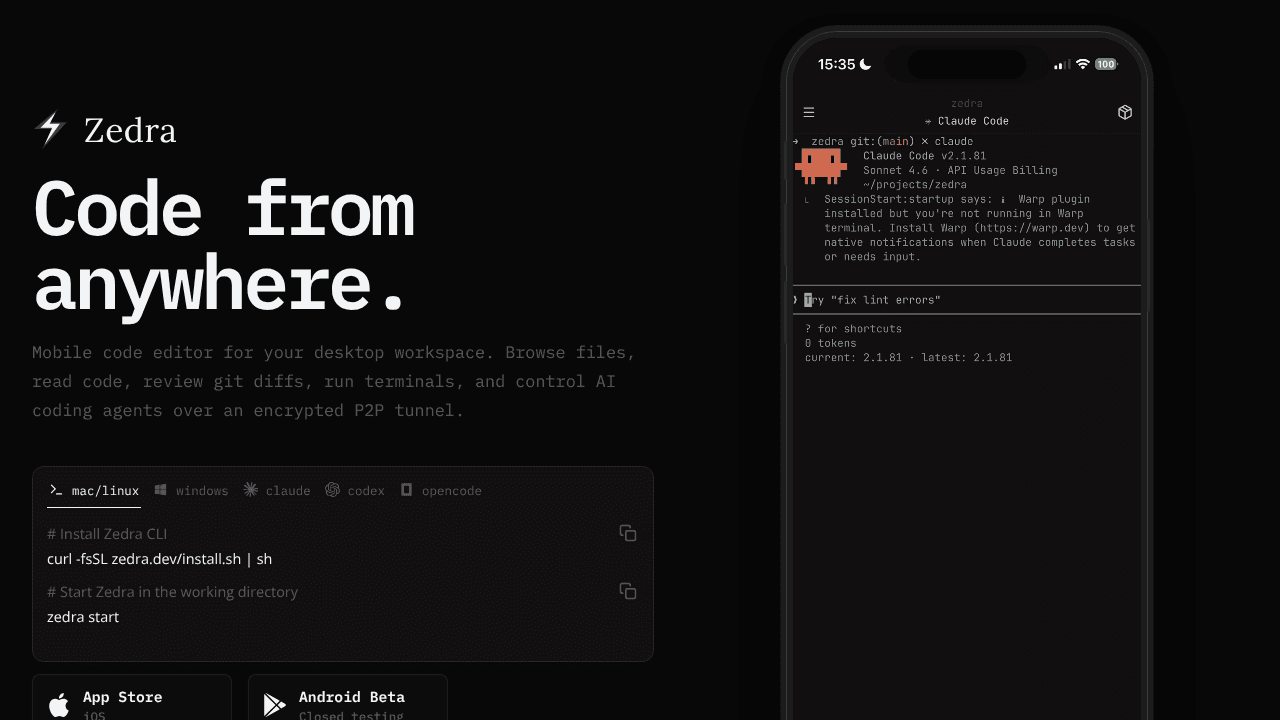
Task: Click the cube package icon in phone header
Action: pos(1125,112)
